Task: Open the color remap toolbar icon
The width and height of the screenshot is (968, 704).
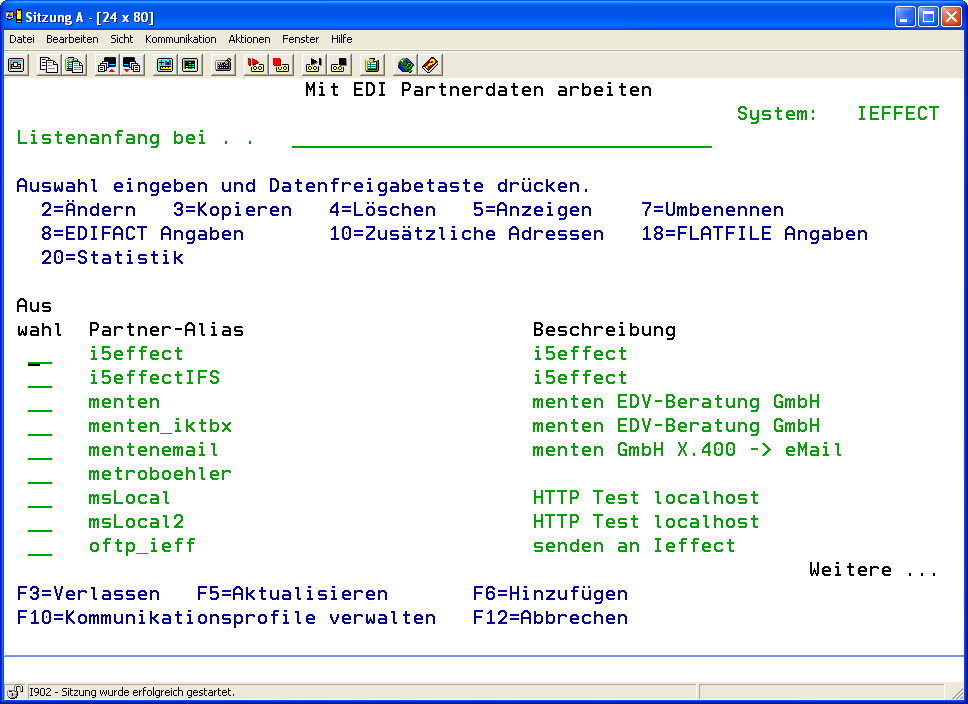Action: click(165, 65)
